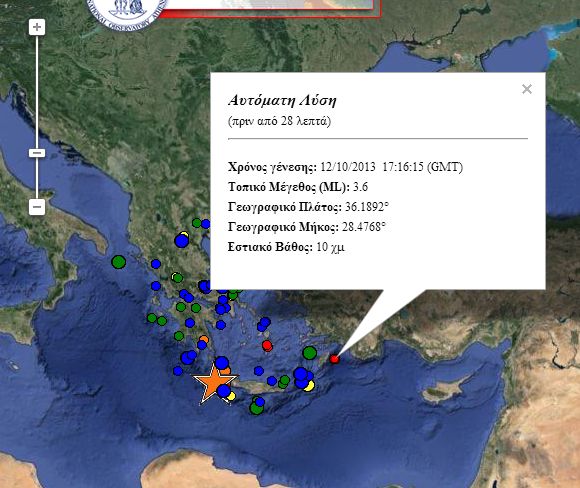Click the yellow marker east of Crete
580x488 pixels.
click(x=310, y=386)
